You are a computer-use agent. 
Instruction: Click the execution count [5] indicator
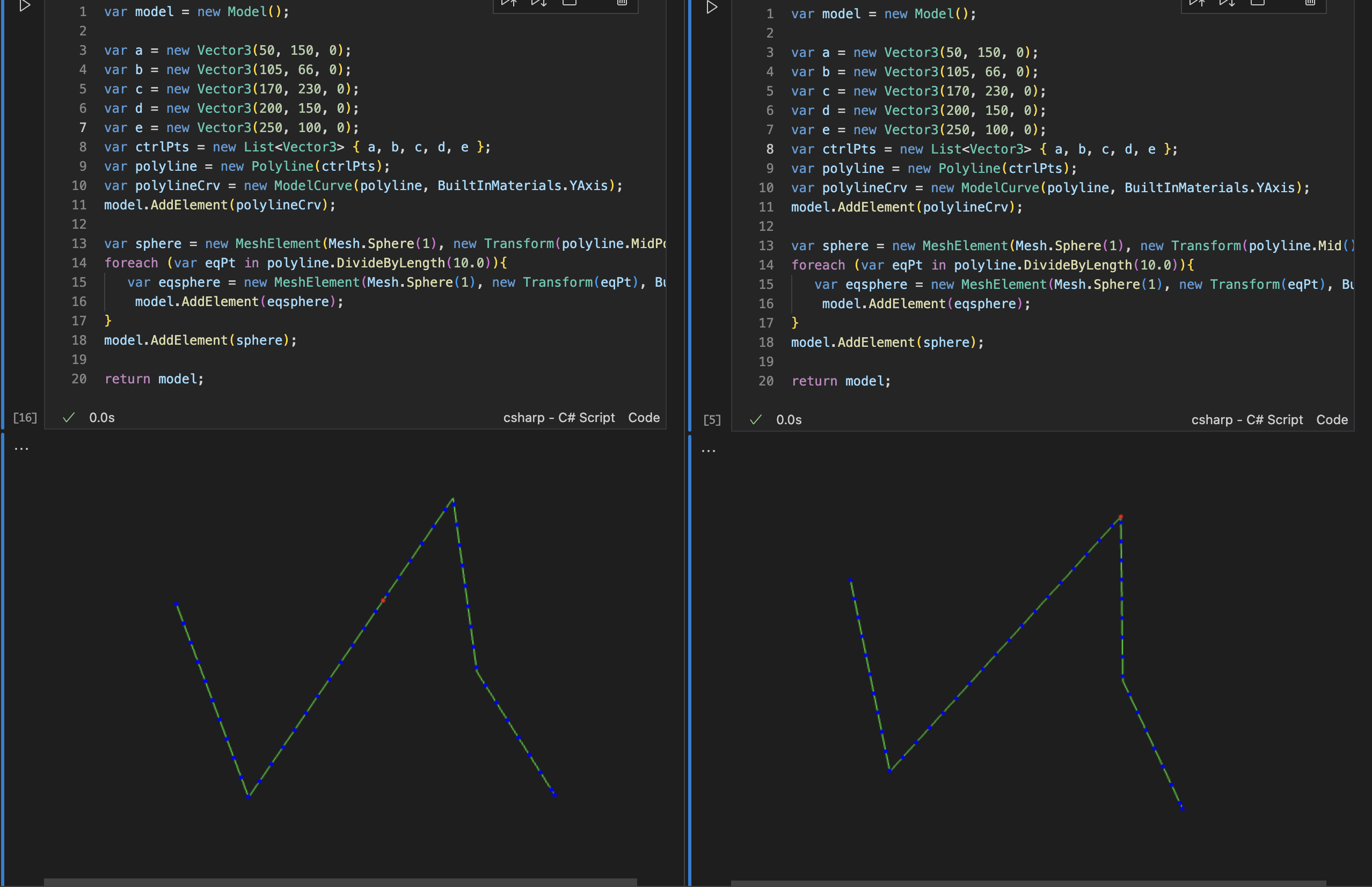(x=712, y=420)
